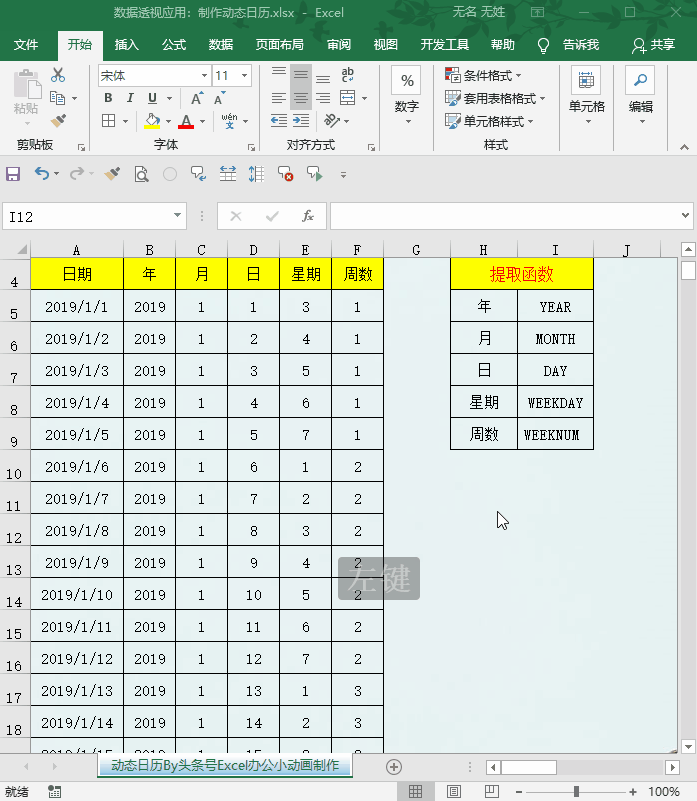Viewport: 697px width, 801px height.
Task: Save workbook from quick access toolbar
Action: click(x=13, y=174)
